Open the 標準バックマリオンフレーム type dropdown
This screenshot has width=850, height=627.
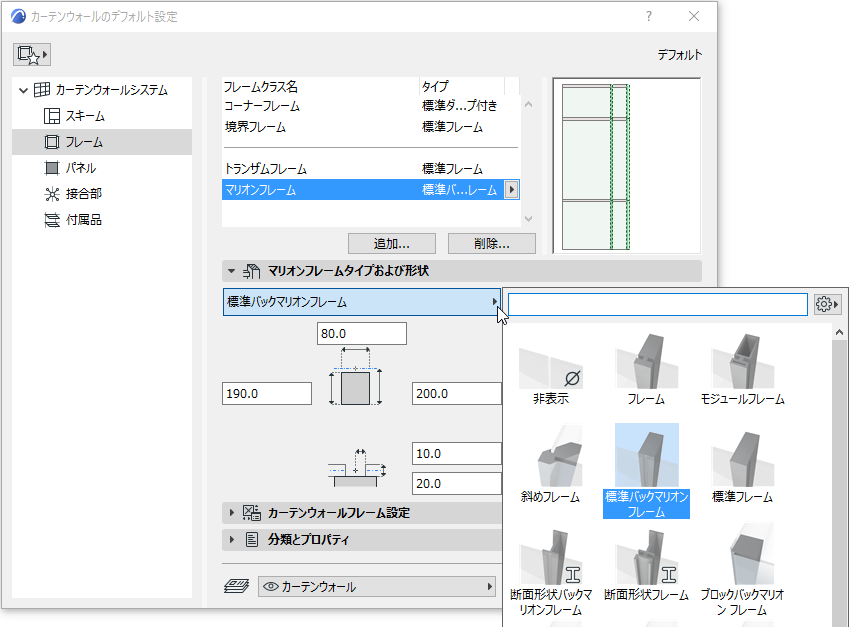pos(362,302)
